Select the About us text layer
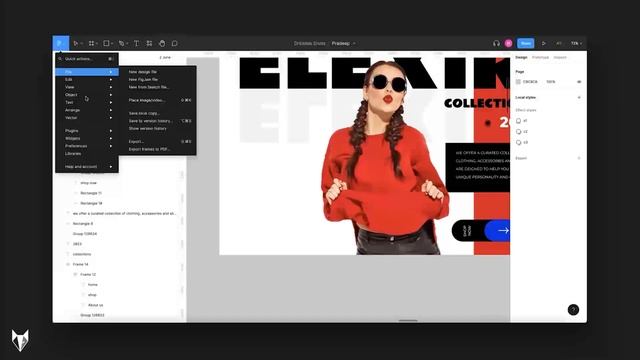The width and height of the screenshot is (640, 360). [x=96, y=305]
